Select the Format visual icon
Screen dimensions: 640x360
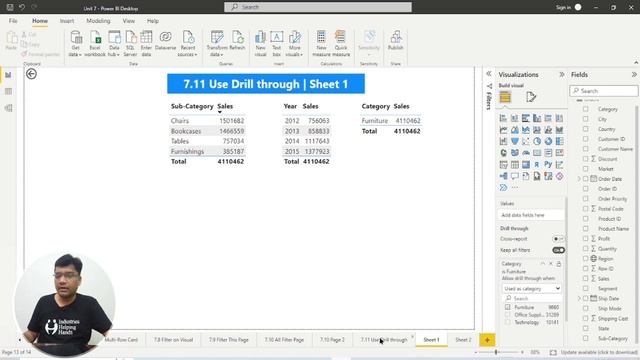point(531,97)
